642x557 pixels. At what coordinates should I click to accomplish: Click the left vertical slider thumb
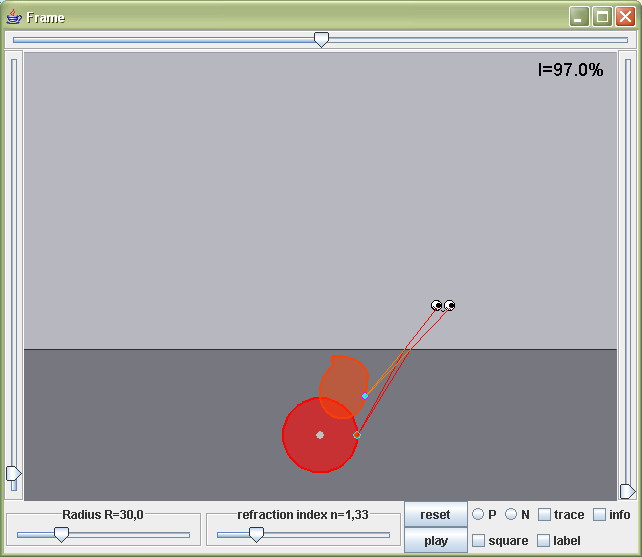pos(14,473)
